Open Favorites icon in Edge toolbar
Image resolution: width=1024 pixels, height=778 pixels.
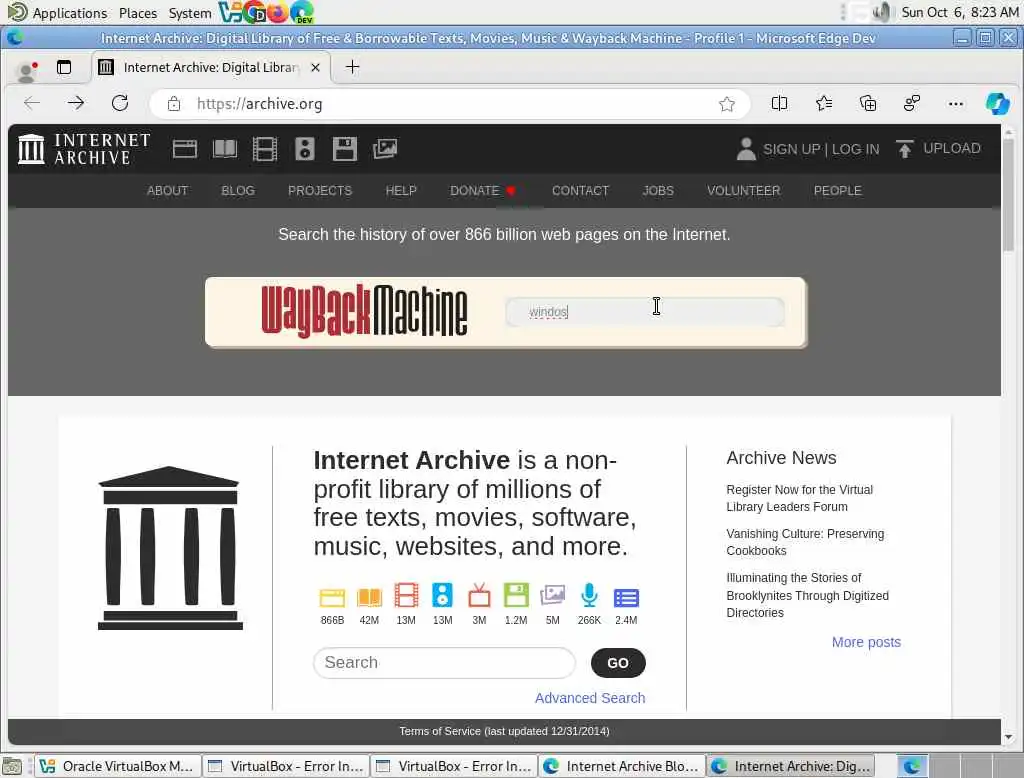coord(824,103)
